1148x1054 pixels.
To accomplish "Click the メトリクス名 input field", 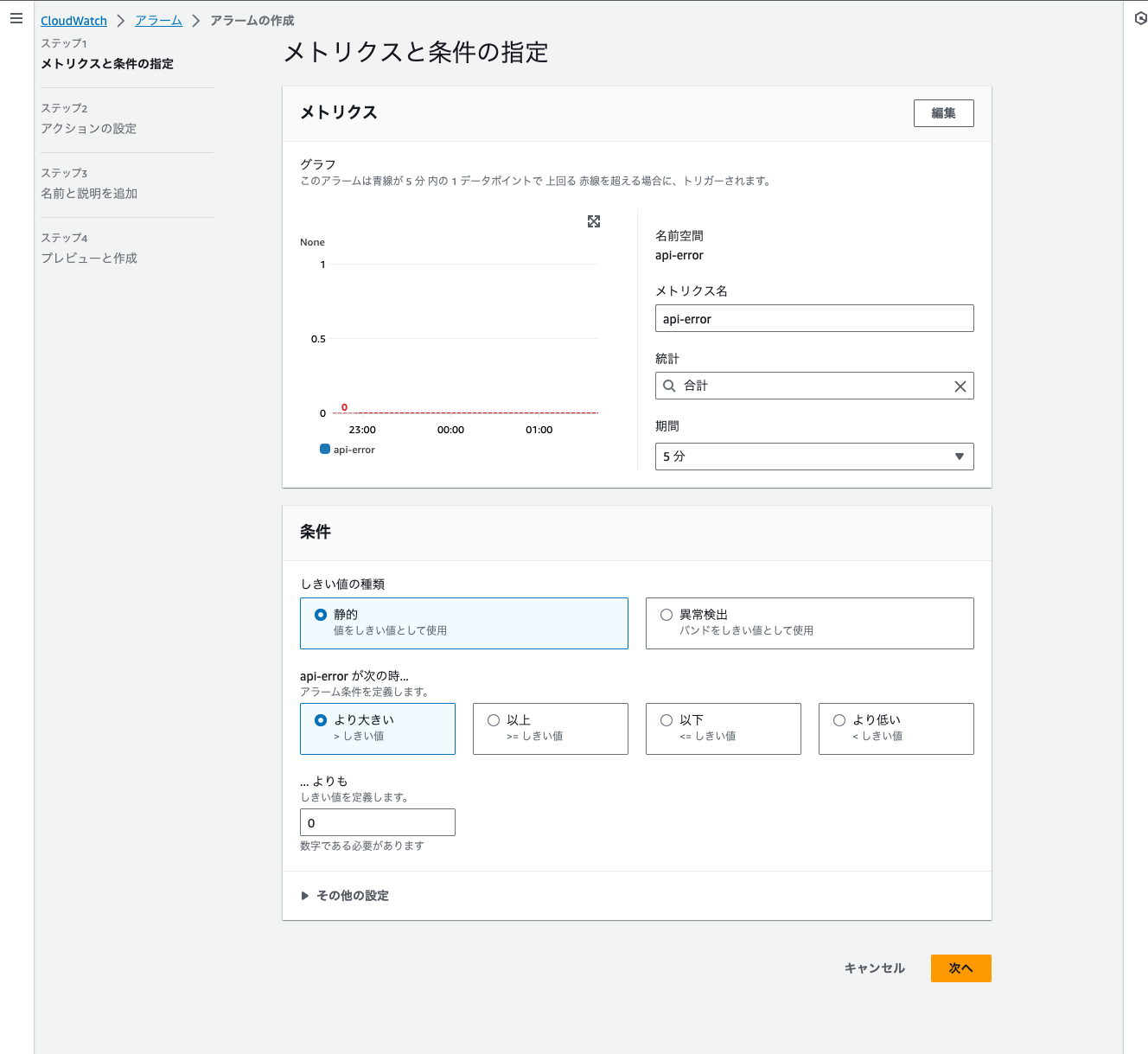I will (814, 318).
